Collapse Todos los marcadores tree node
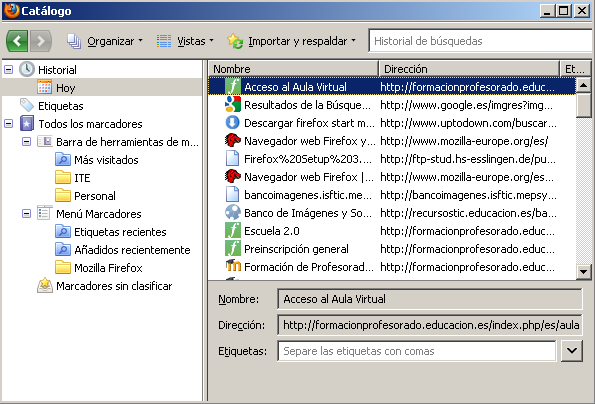 click(x=8, y=124)
